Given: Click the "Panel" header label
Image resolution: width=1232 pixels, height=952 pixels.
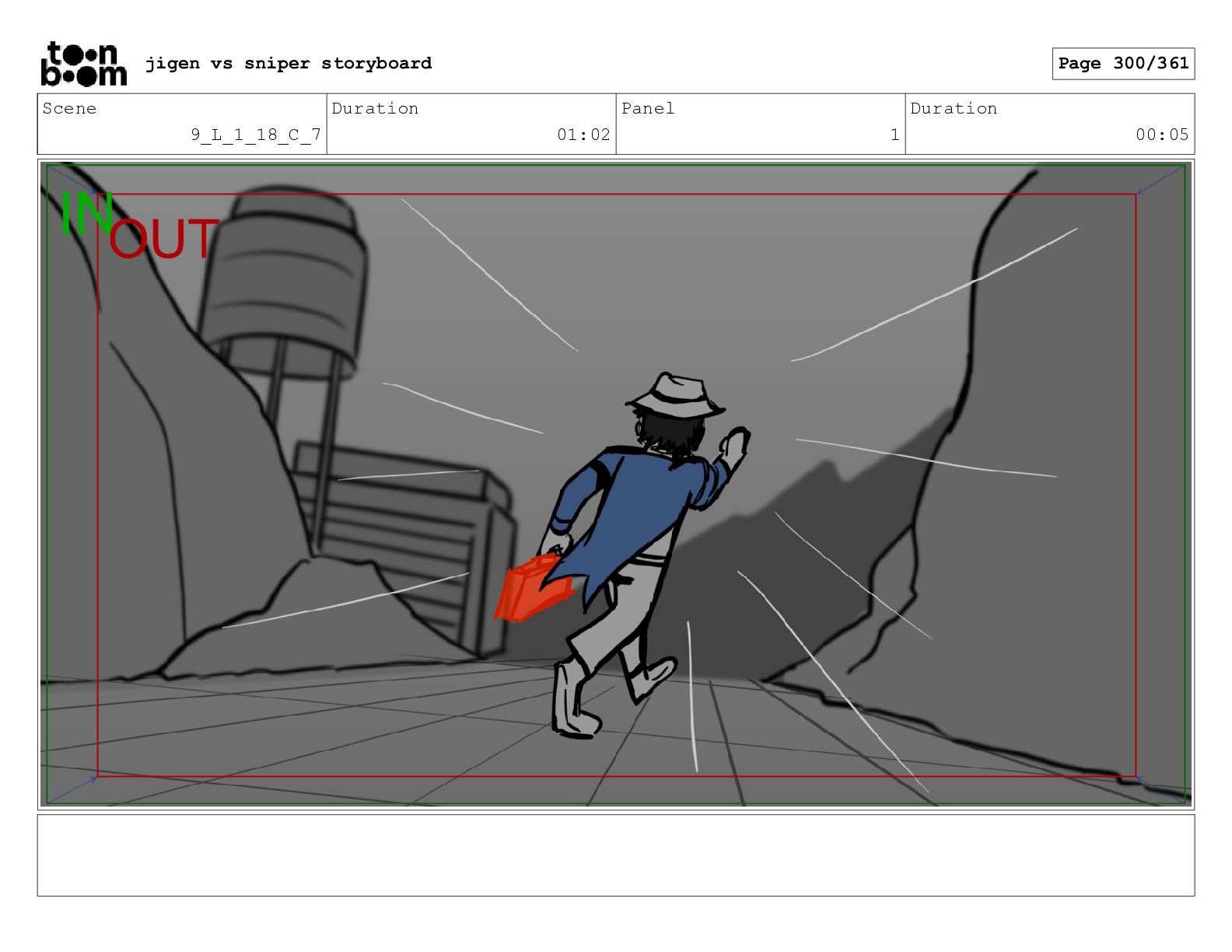Looking at the screenshot, I should 648,108.
